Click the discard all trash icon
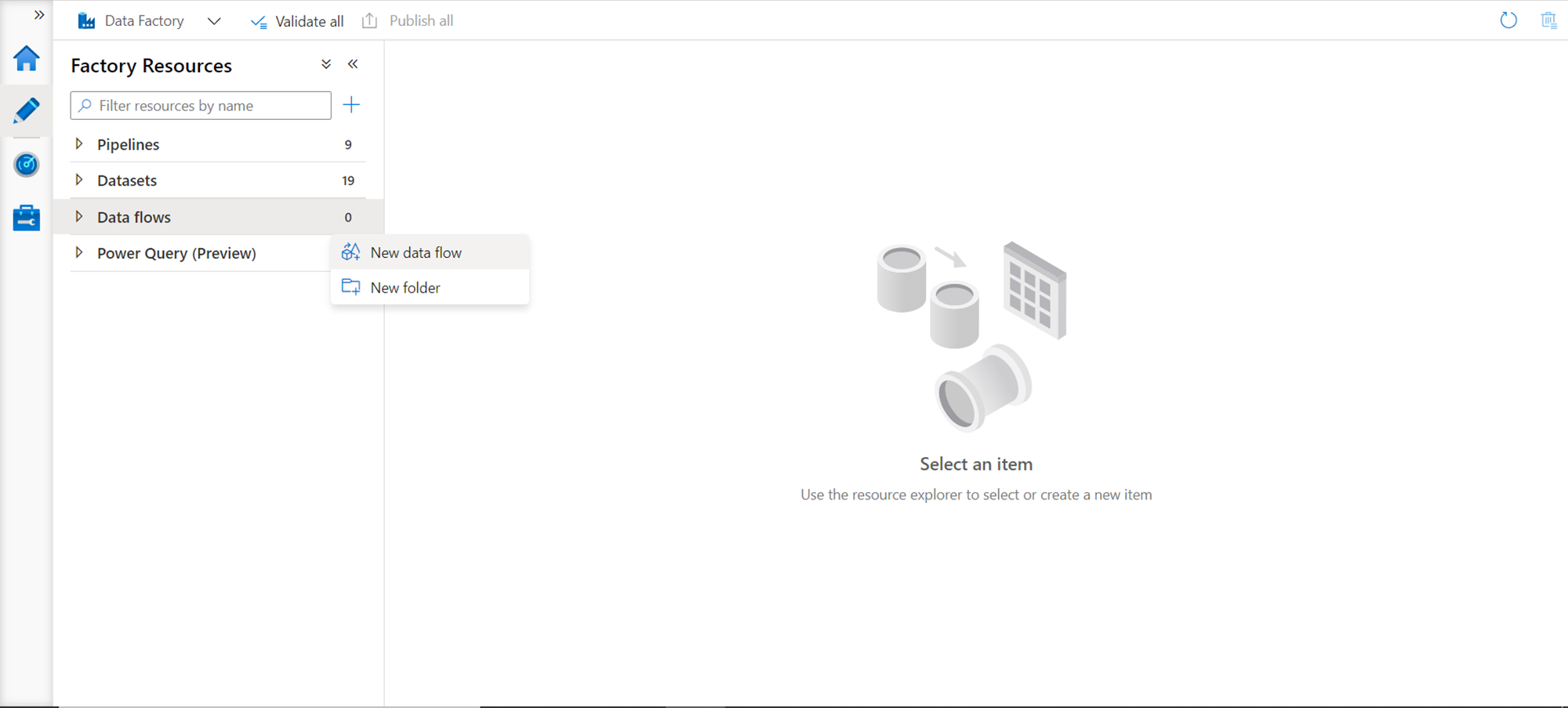Screen dimensions: 1568x708 1548,20
